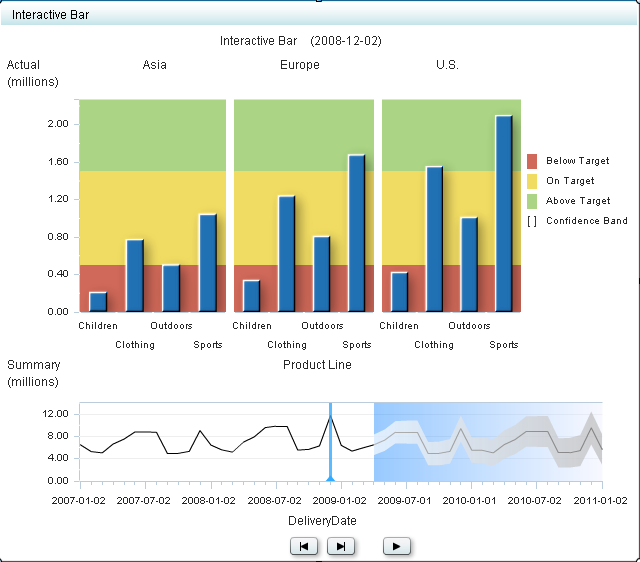Screen dimensions: 640x562
Task: Click the play animation button
Action: tap(397, 546)
